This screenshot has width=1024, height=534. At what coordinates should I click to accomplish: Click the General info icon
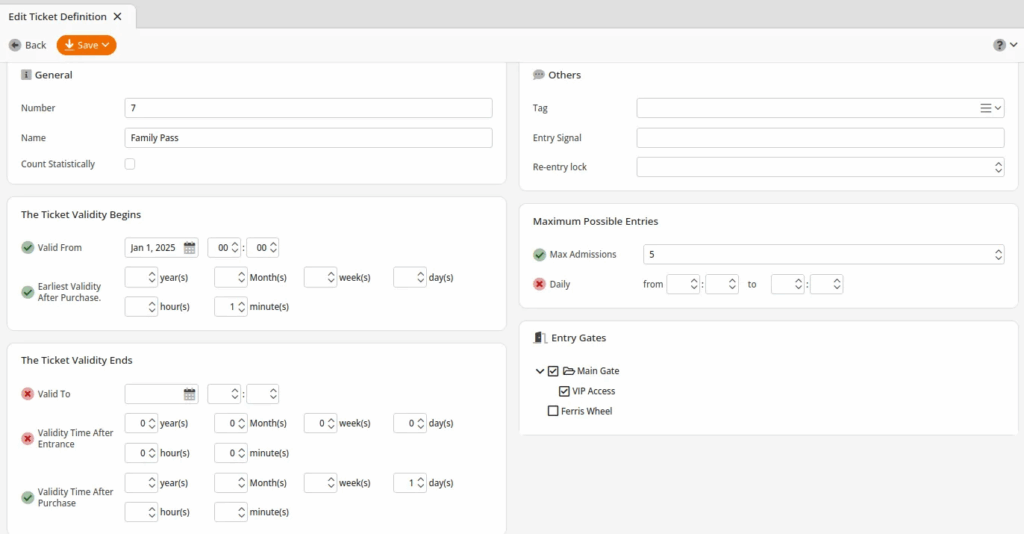click(26, 75)
